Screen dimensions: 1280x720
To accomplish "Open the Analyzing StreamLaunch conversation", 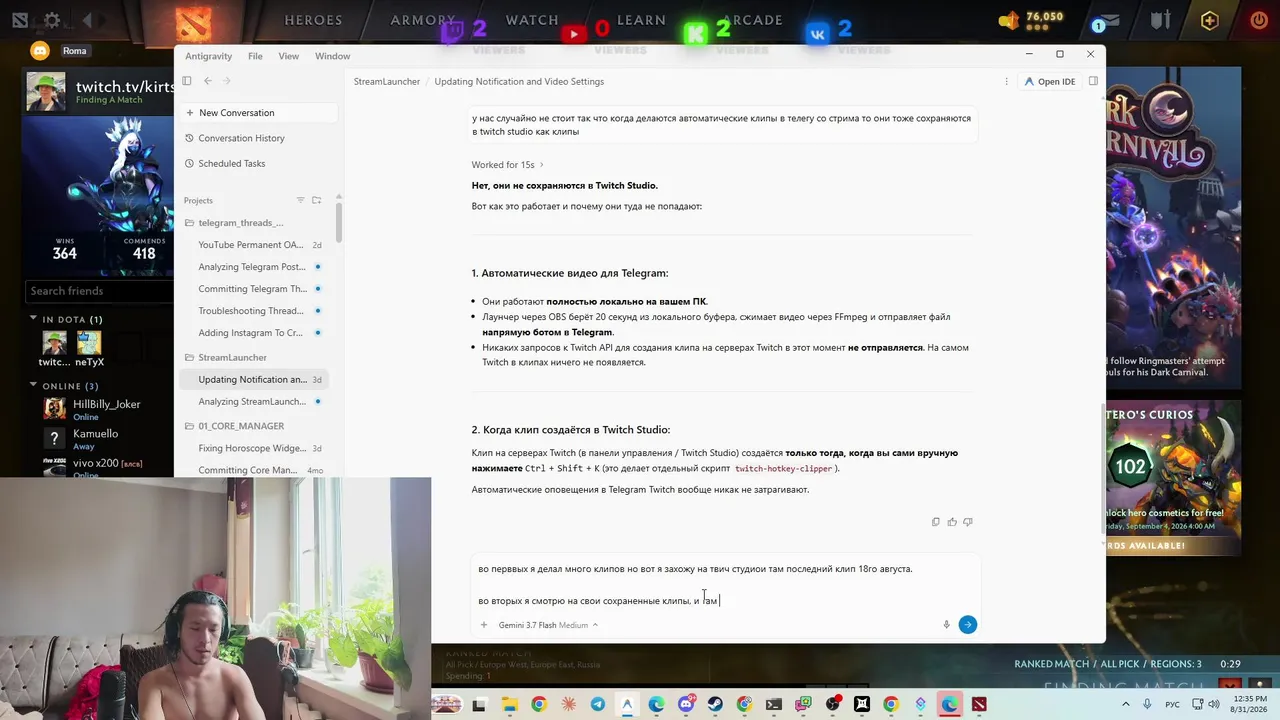I will (255, 401).
